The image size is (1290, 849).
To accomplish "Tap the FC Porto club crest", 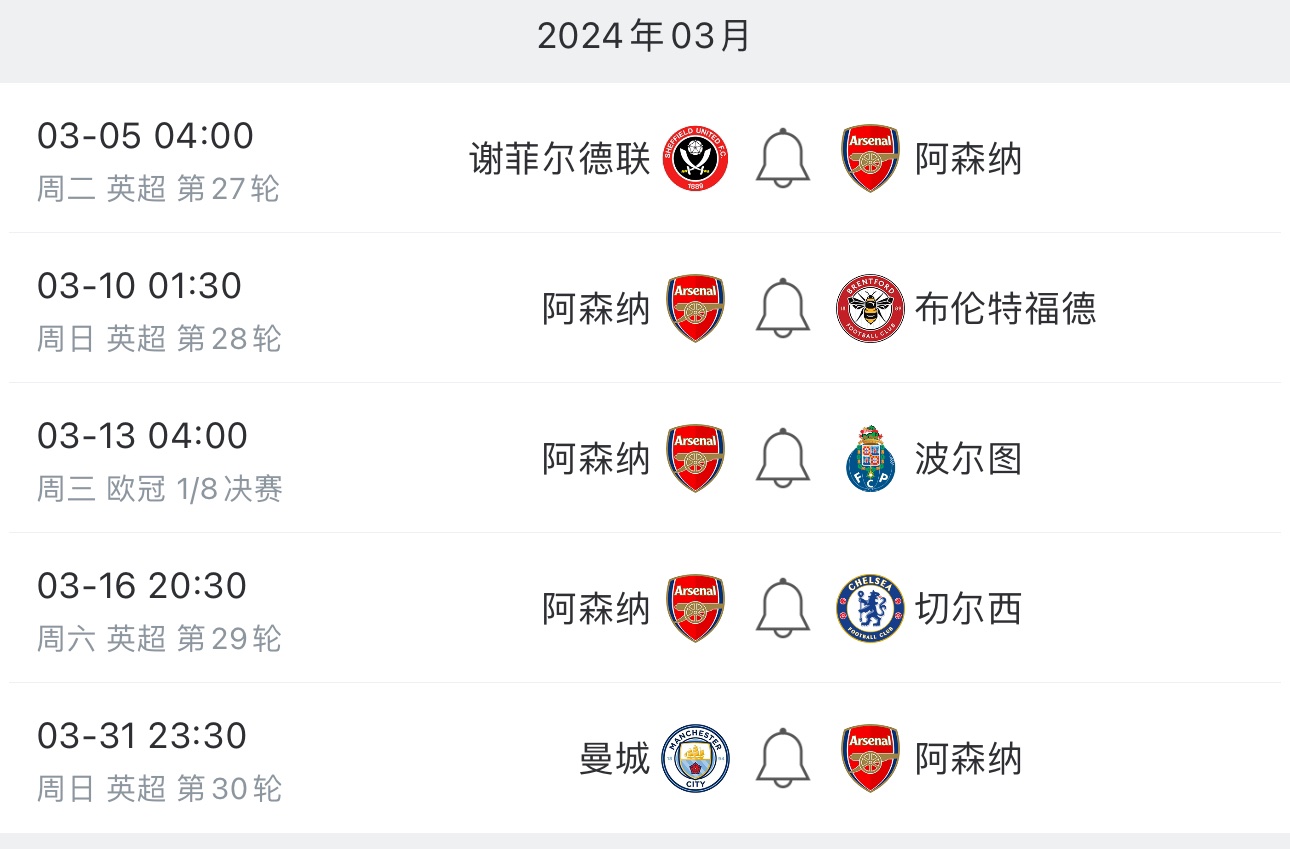I will tap(870, 458).
